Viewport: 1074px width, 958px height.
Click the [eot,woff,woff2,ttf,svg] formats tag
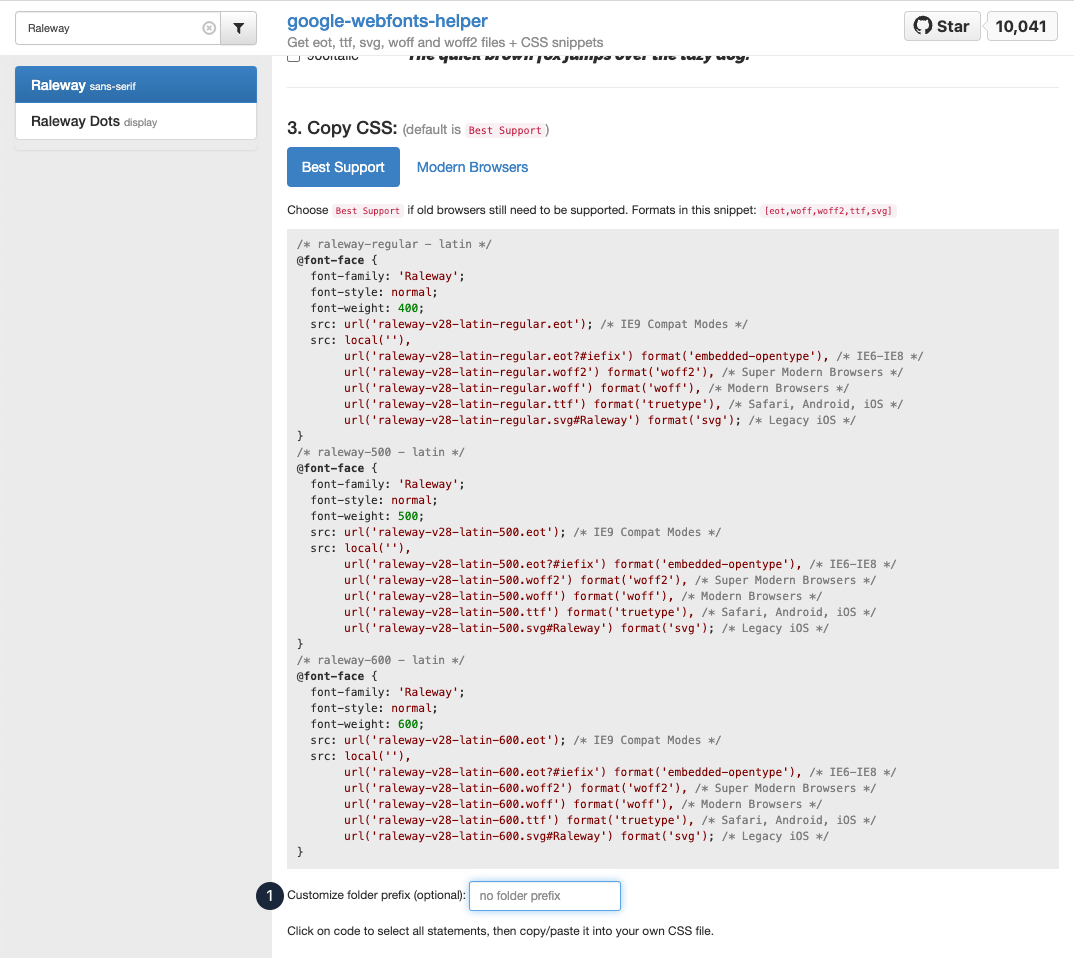828,211
